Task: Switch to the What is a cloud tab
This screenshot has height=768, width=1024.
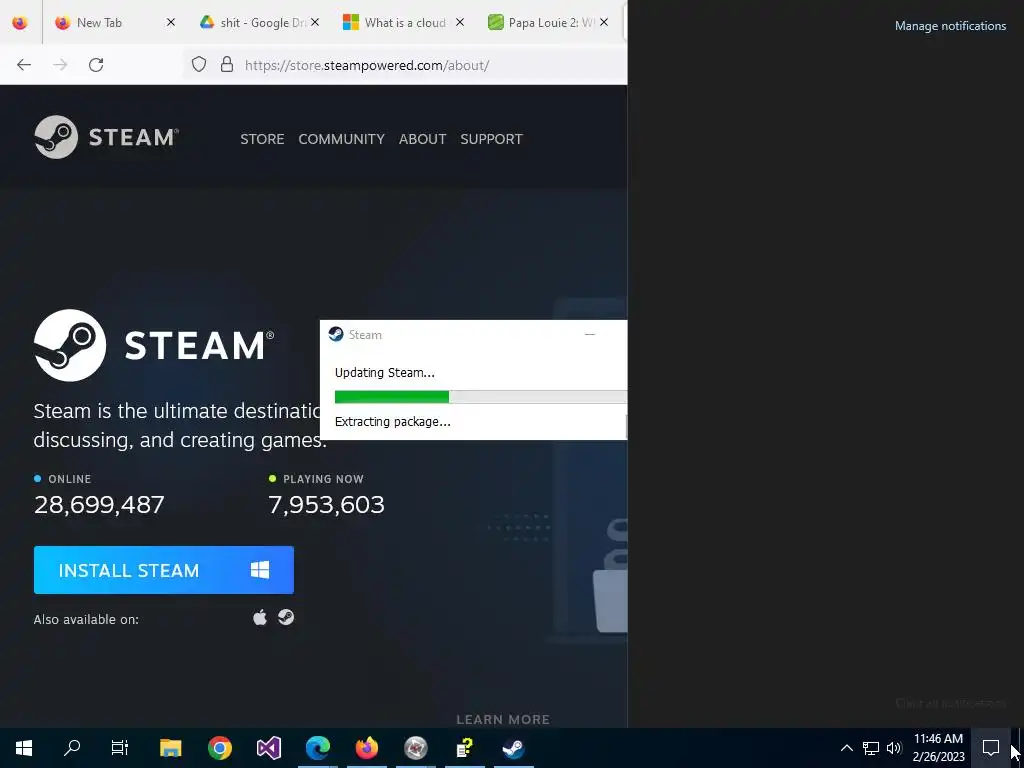Action: 404,22
